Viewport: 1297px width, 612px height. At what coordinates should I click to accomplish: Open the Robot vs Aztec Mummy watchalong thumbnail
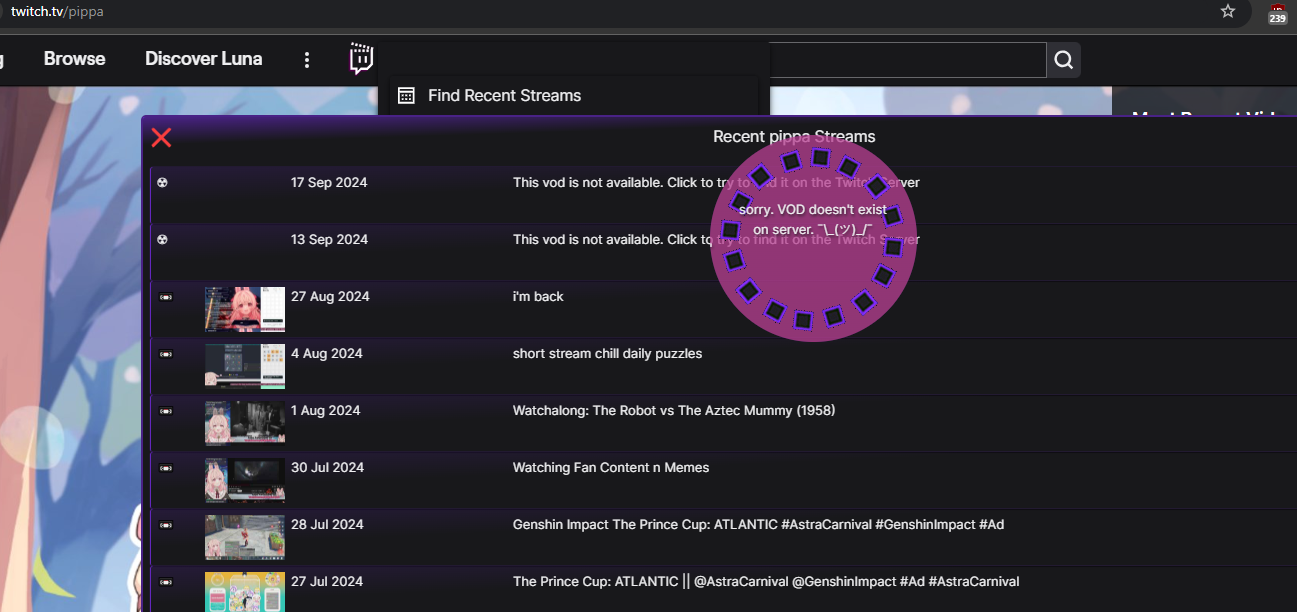point(245,423)
